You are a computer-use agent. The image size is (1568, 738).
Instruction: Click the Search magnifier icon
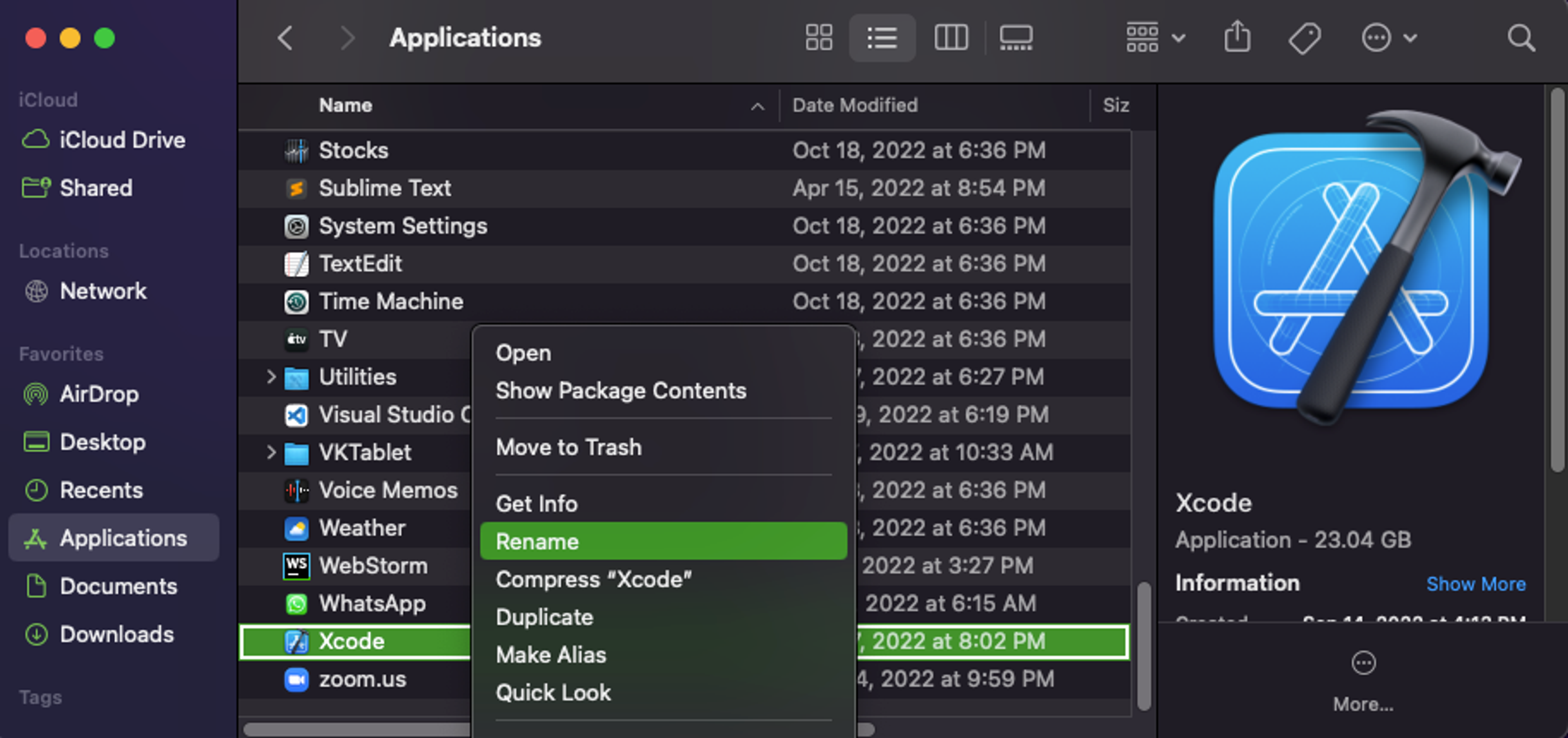1521,38
